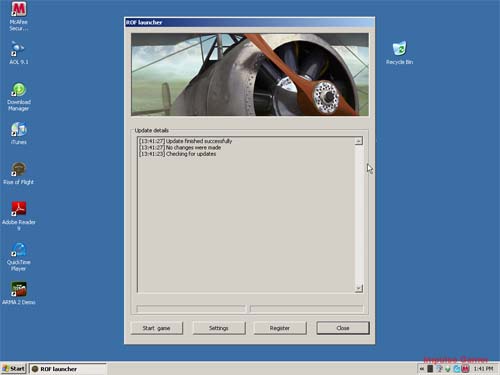500x375 pixels.
Task: Click the update log scroll-down arrow
Action: [359, 288]
